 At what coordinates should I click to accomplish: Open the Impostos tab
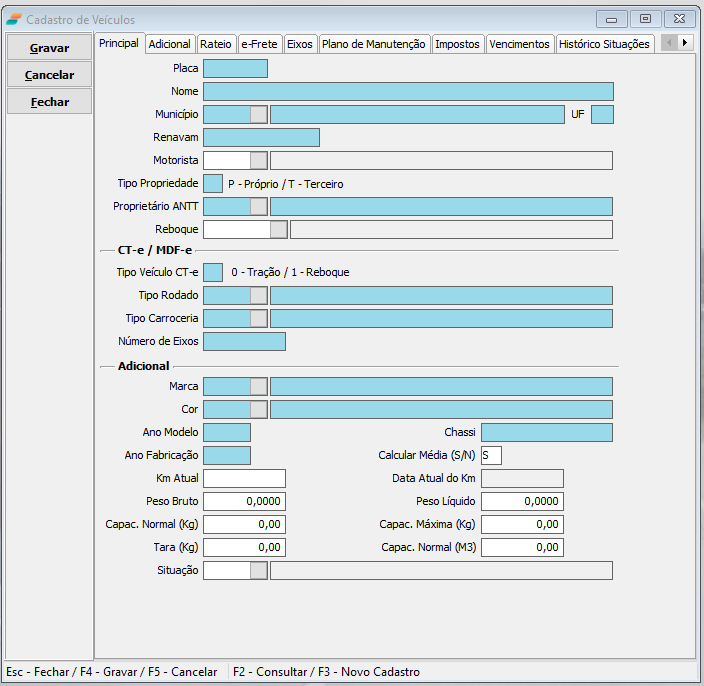point(458,44)
